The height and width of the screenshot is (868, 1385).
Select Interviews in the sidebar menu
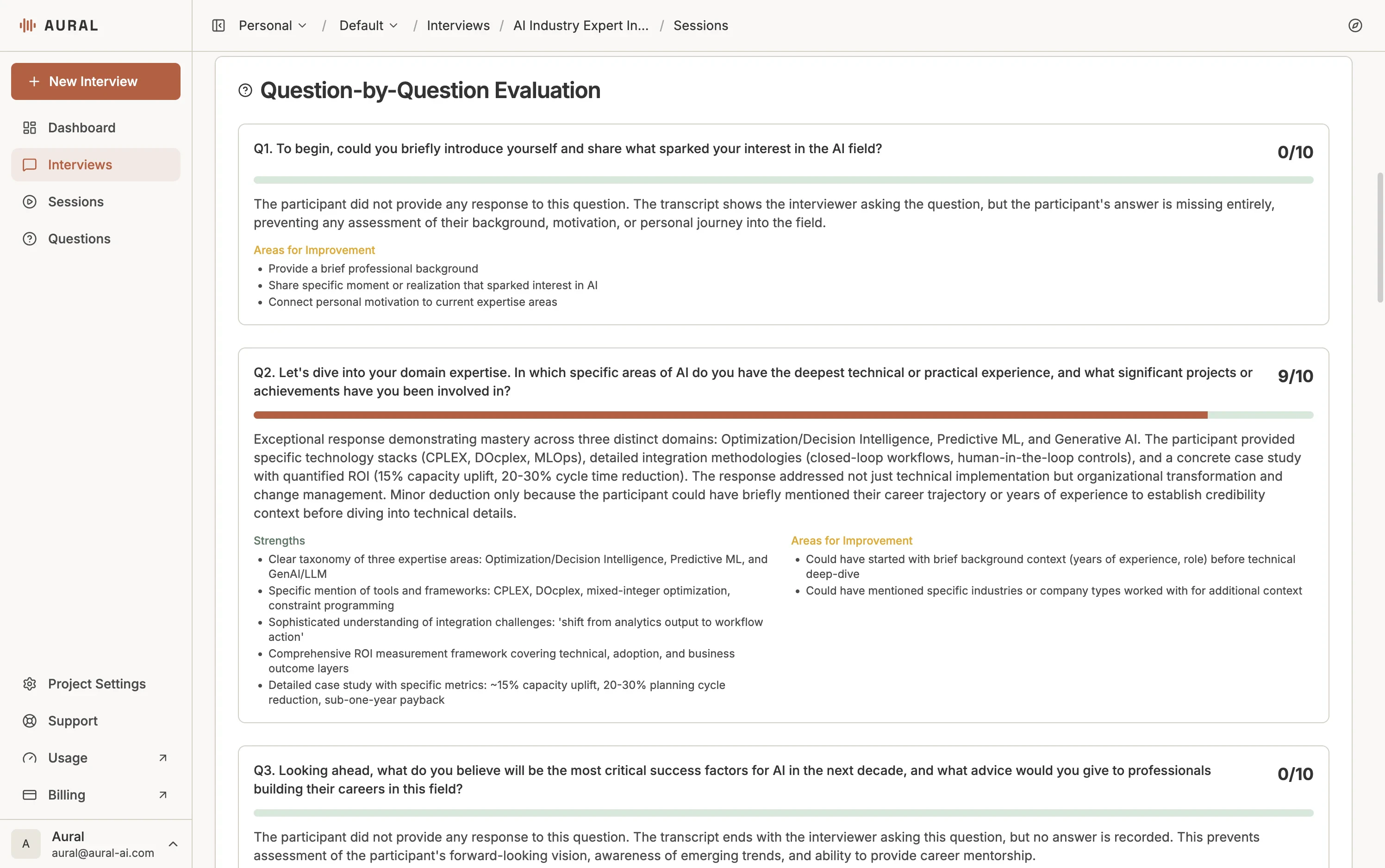[80, 165]
